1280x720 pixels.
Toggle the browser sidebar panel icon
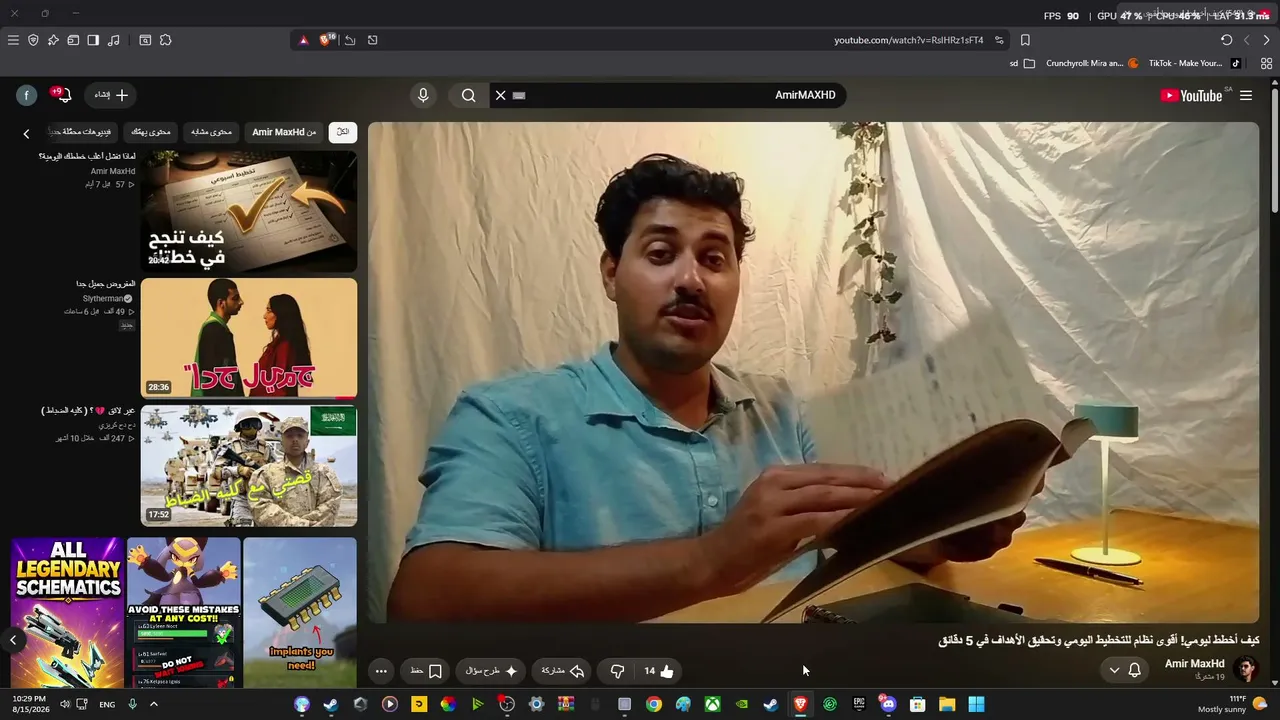[93, 40]
